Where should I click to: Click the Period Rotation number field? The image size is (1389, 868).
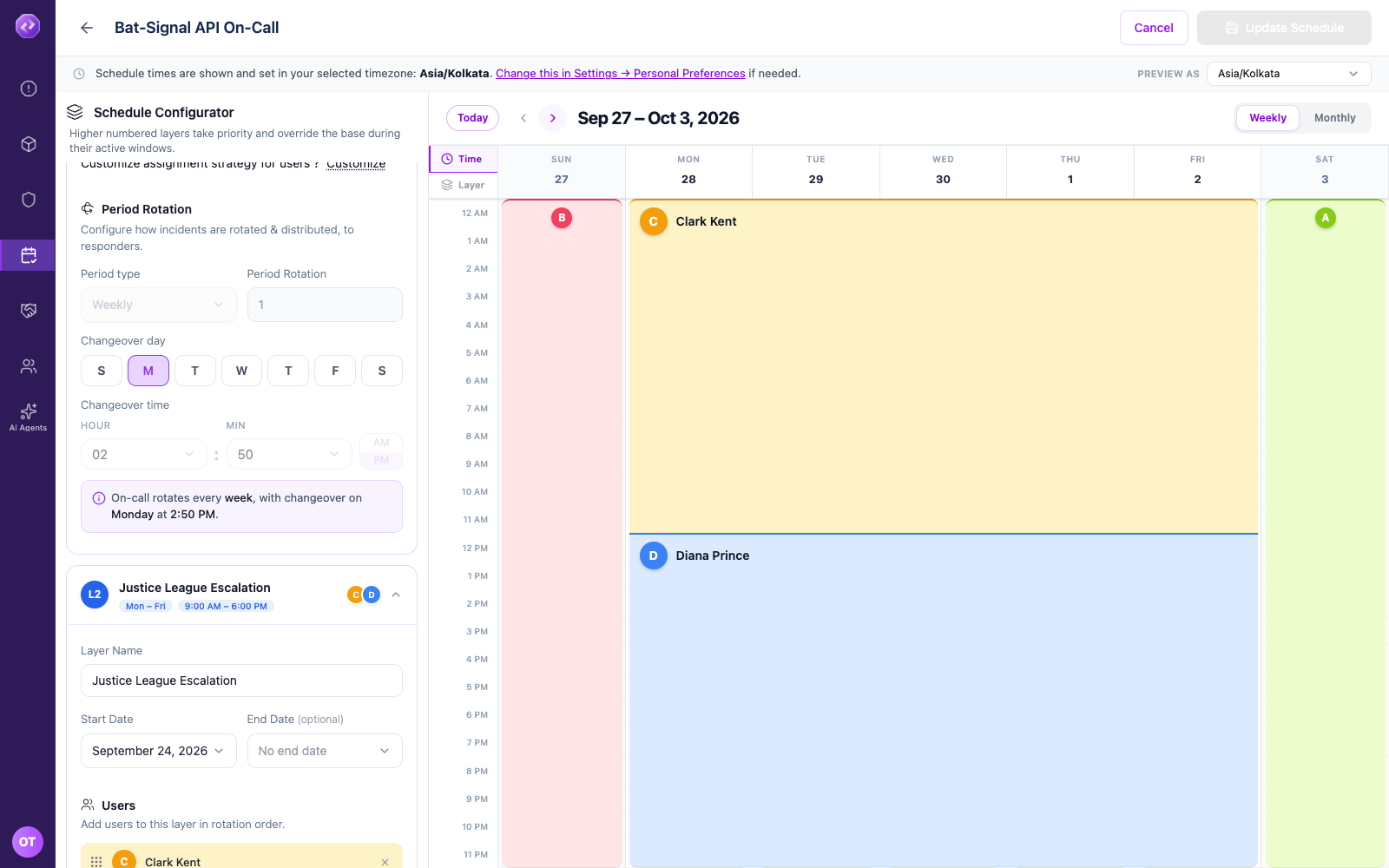point(325,305)
